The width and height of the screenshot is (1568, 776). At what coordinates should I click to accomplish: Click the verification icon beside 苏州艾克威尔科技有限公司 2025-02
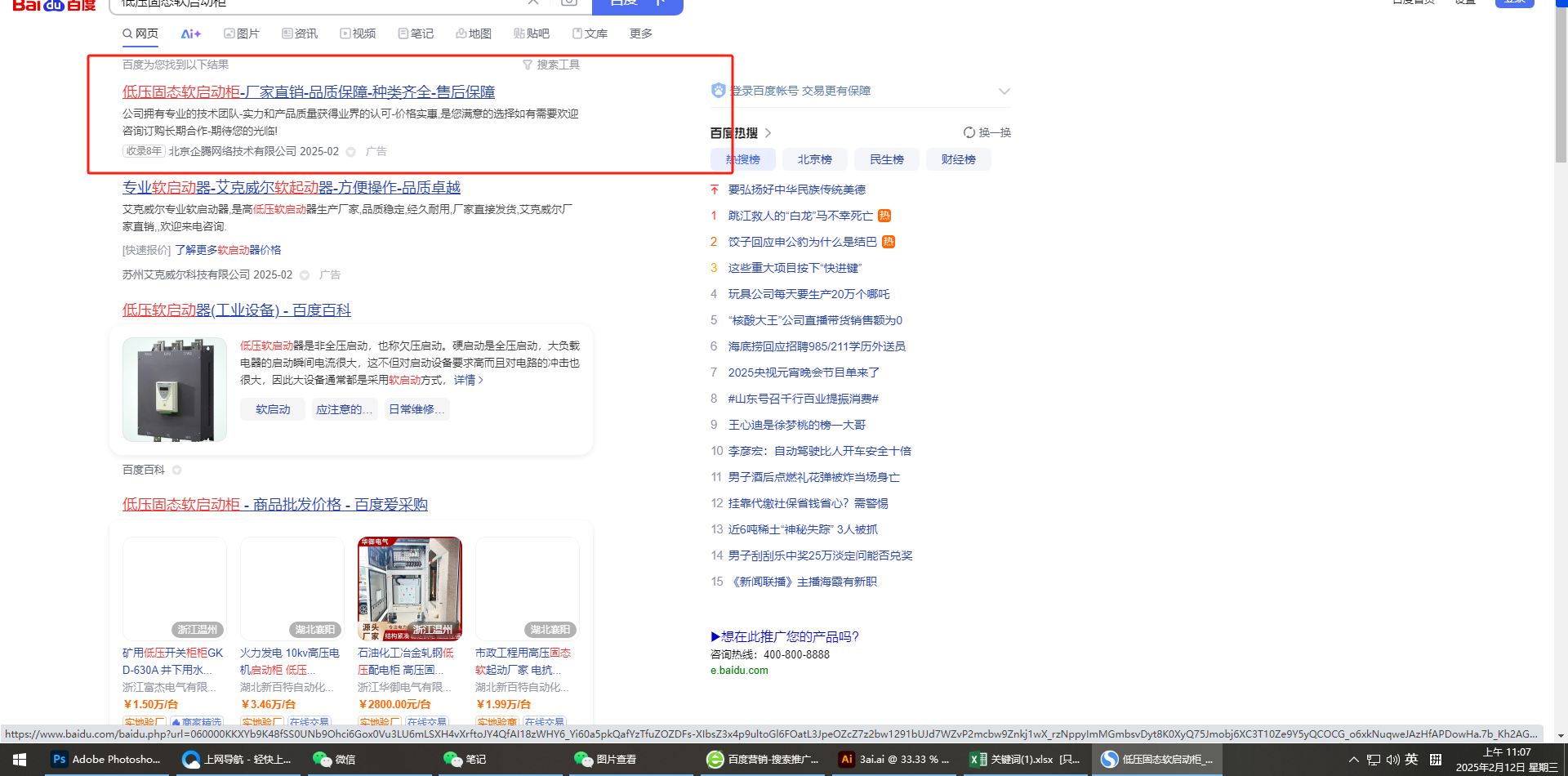305,275
